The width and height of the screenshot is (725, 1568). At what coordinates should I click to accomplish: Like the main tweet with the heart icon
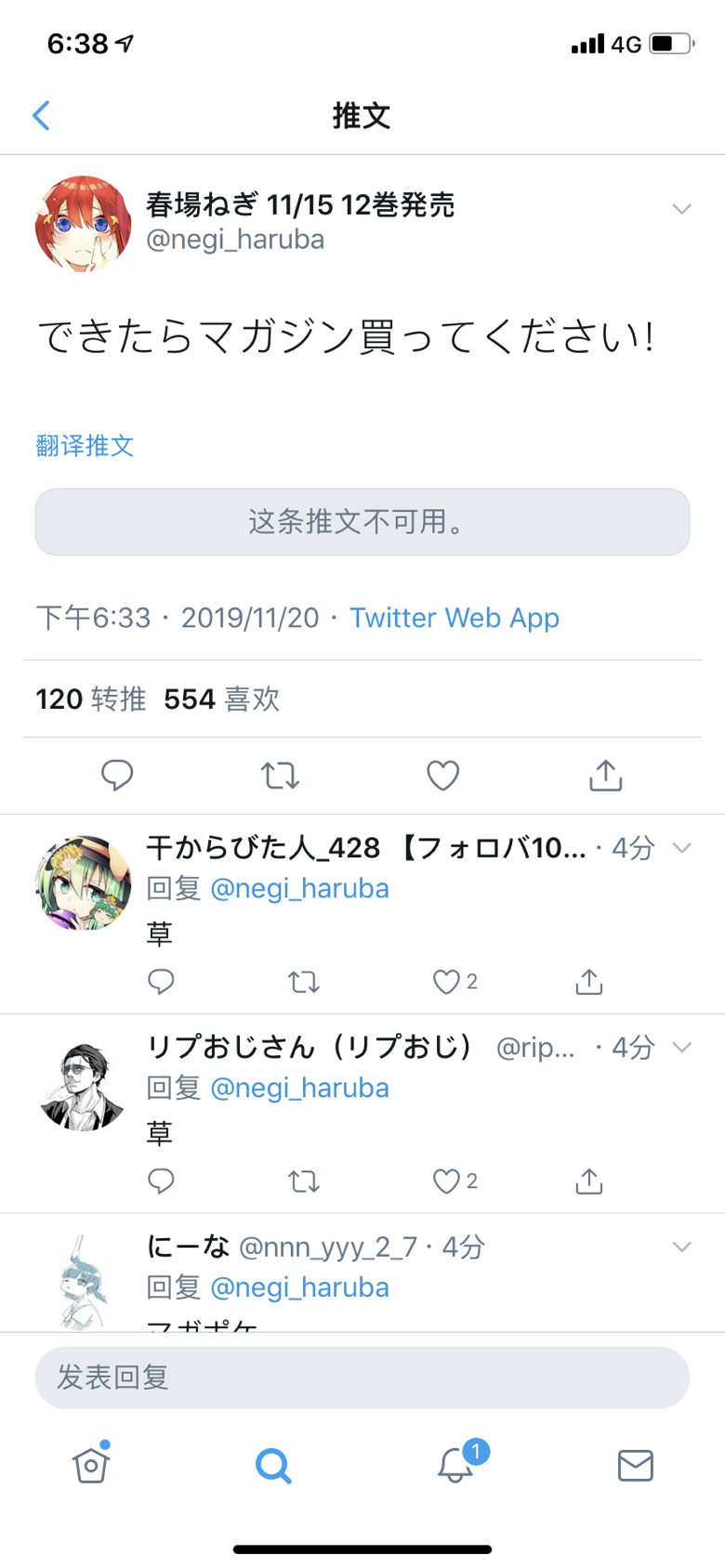442,775
